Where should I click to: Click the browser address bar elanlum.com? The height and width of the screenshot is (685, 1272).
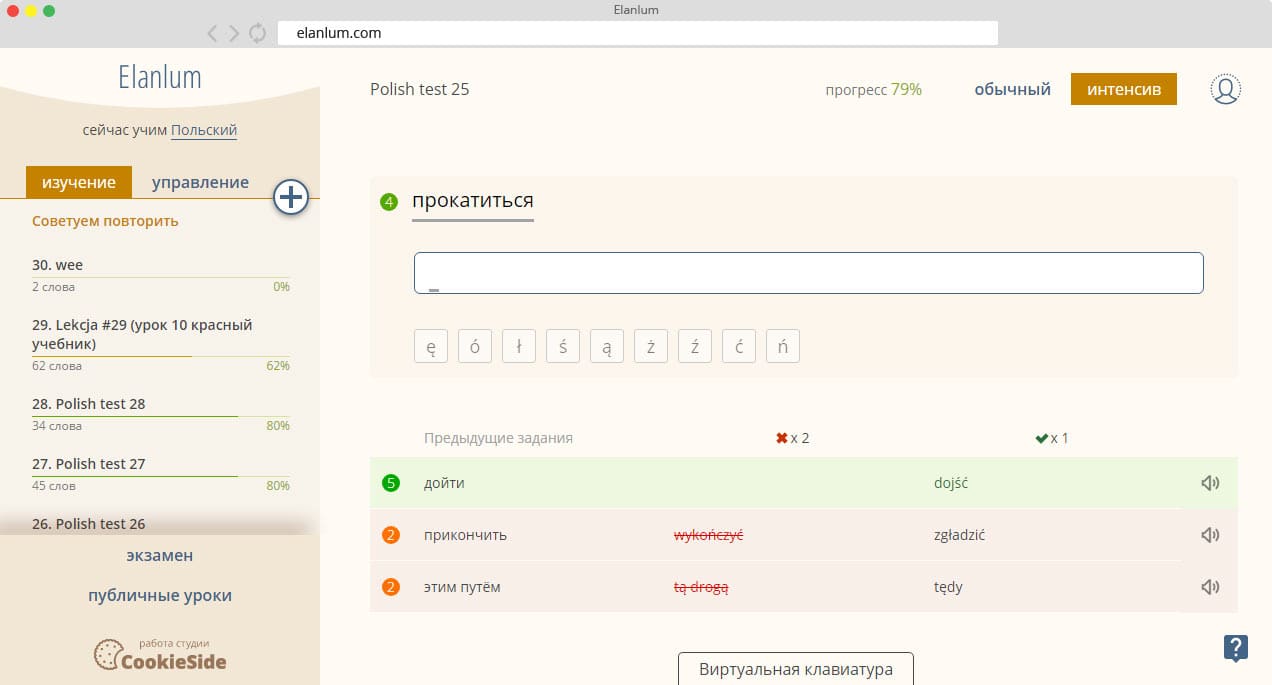[x=638, y=33]
